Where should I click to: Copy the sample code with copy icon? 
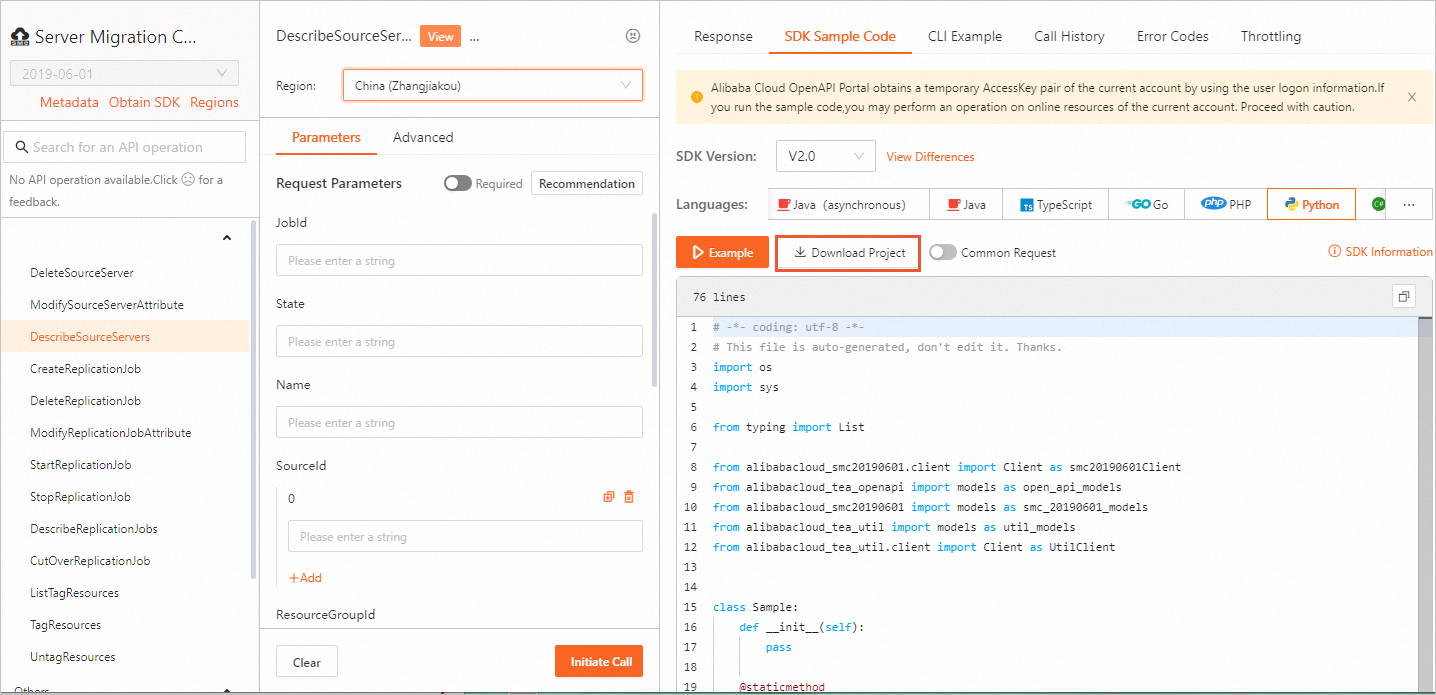(1403, 297)
